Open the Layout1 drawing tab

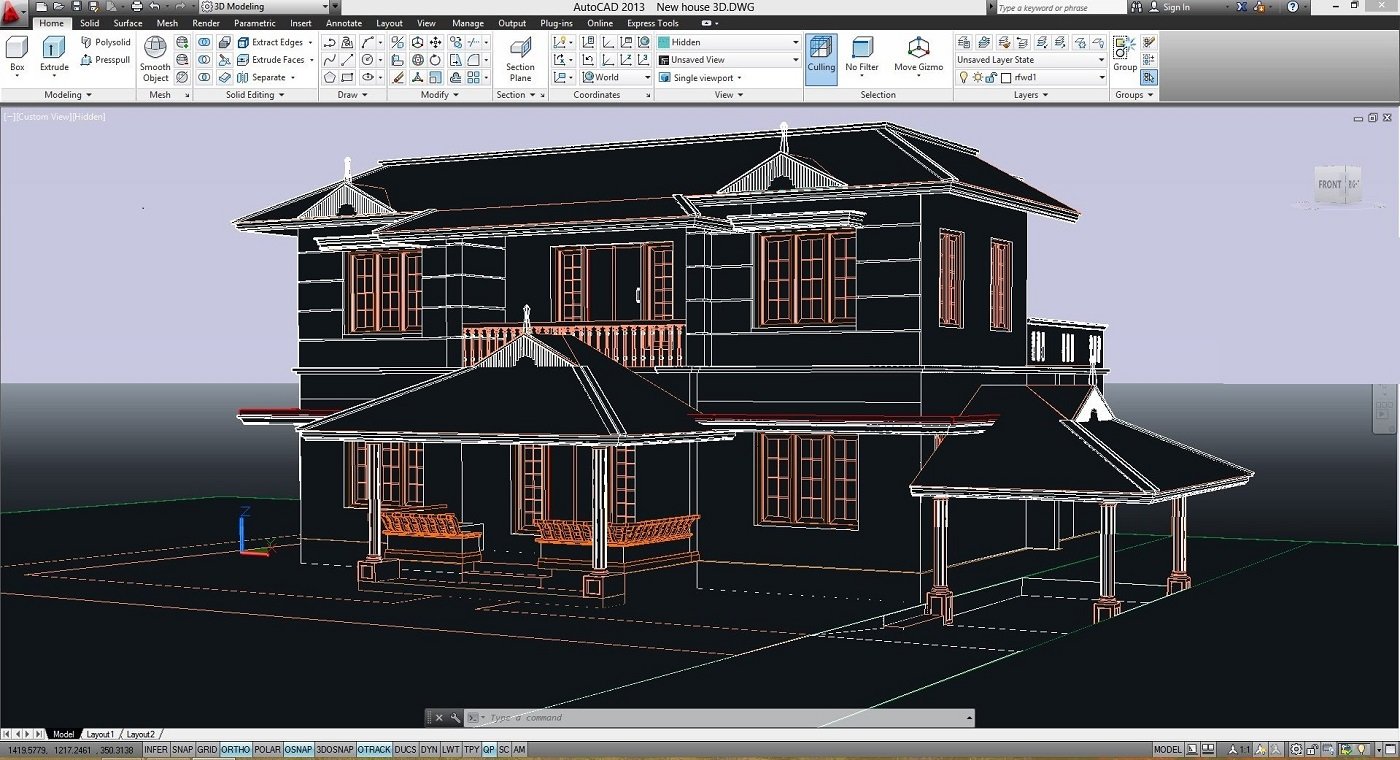99,734
